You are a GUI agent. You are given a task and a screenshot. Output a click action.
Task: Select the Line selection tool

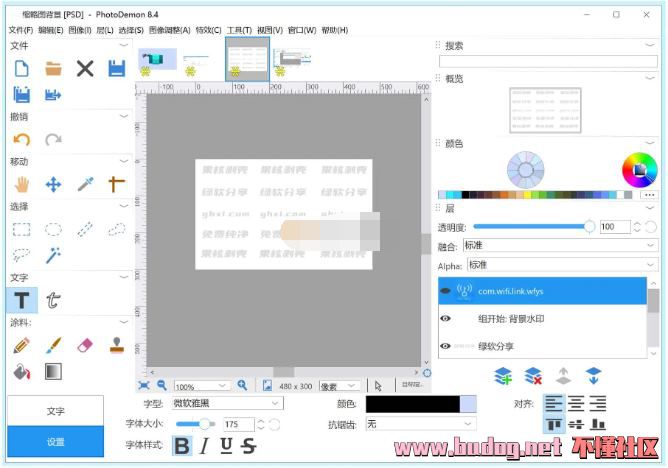[85, 230]
